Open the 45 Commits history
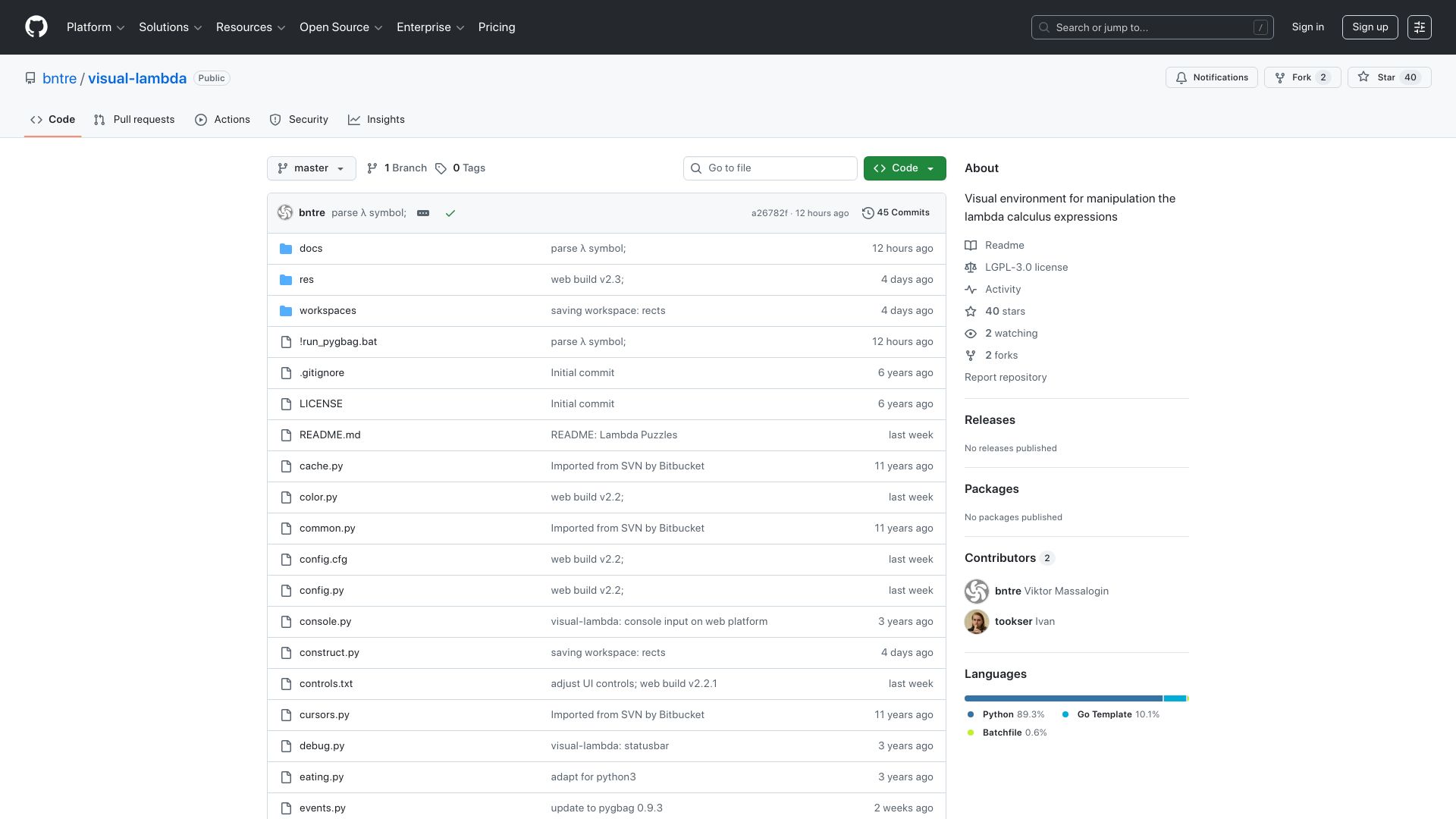This screenshot has width=1456, height=819. pos(896,213)
